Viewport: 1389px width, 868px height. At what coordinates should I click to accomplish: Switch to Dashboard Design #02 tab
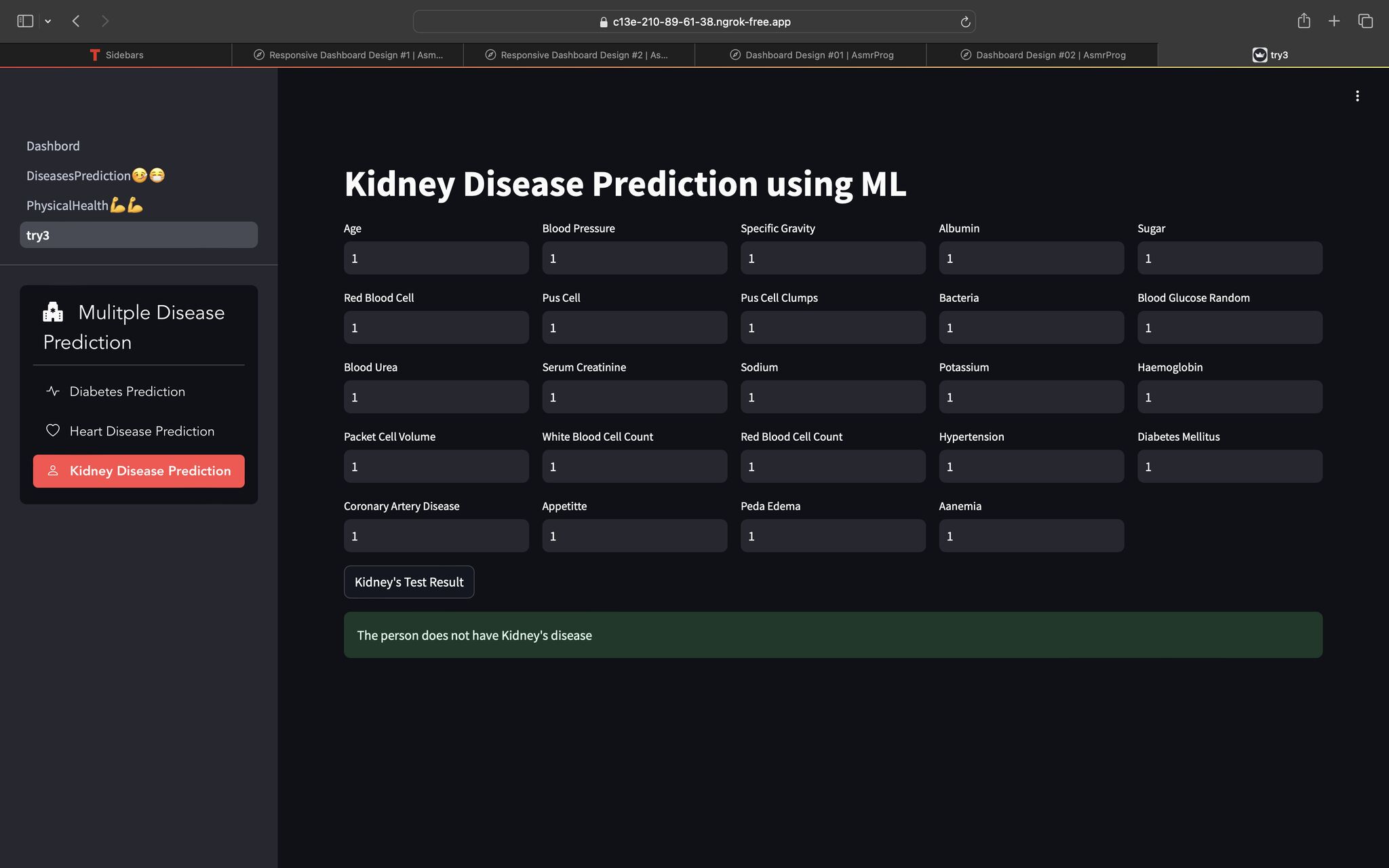[x=1042, y=55]
